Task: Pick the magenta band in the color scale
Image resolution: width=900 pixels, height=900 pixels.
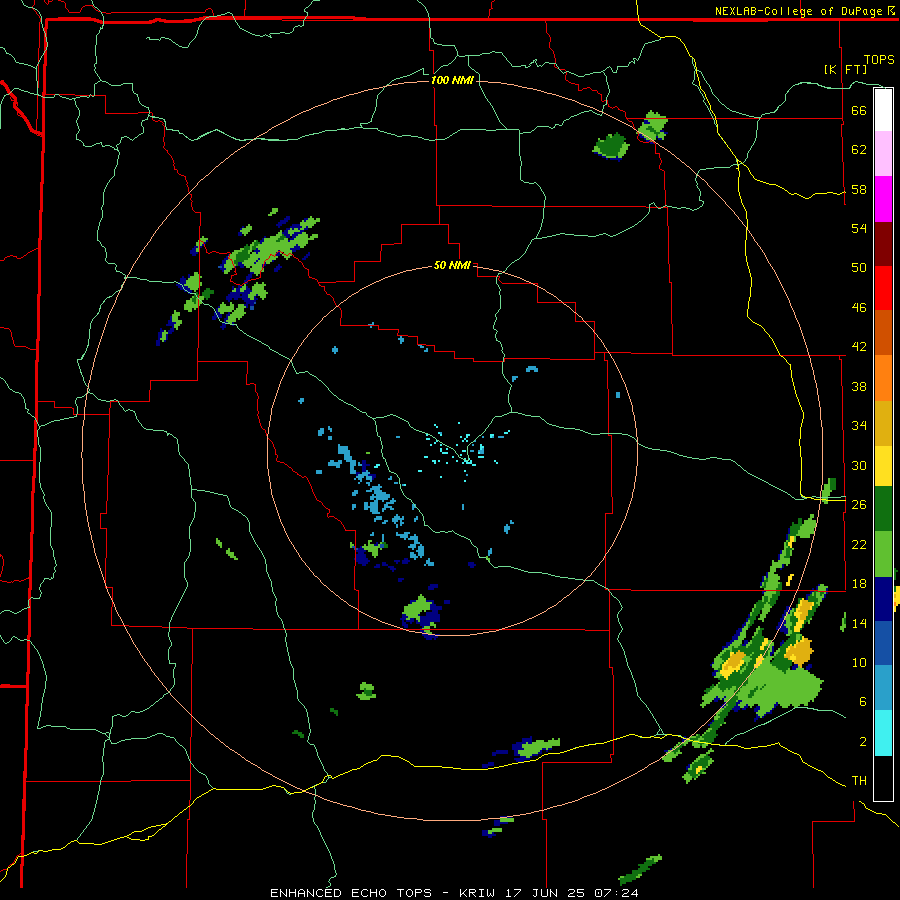Action: [x=883, y=199]
